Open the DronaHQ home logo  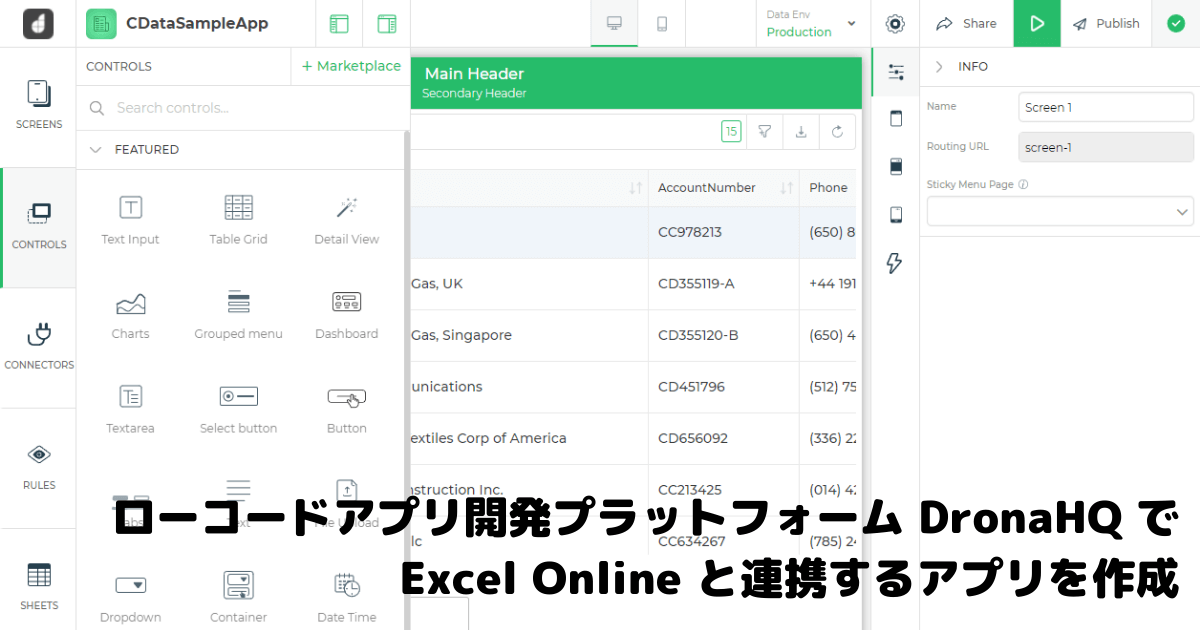pos(38,23)
